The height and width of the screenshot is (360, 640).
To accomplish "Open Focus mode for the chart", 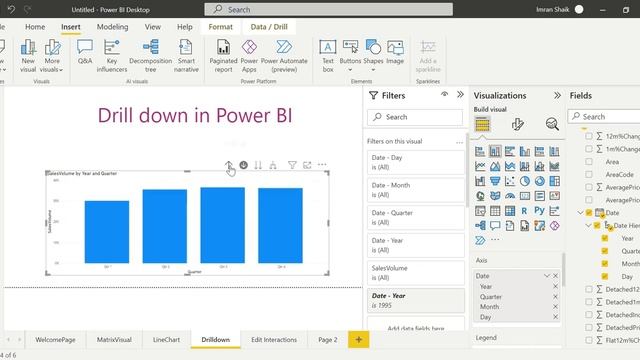I will click(x=307, y=165).
